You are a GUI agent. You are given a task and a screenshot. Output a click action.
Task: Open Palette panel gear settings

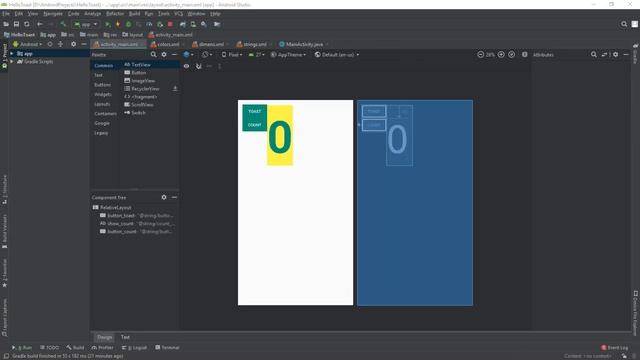click(164, 55)
